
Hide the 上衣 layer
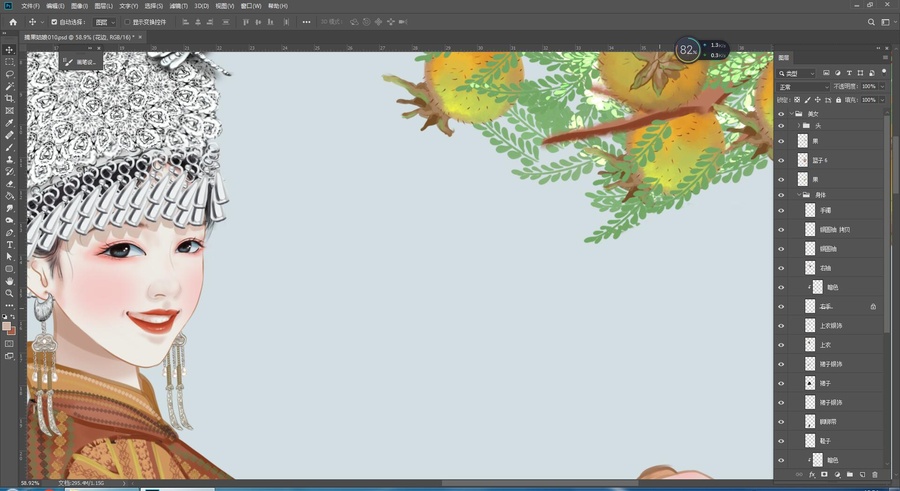click(781, 345)
